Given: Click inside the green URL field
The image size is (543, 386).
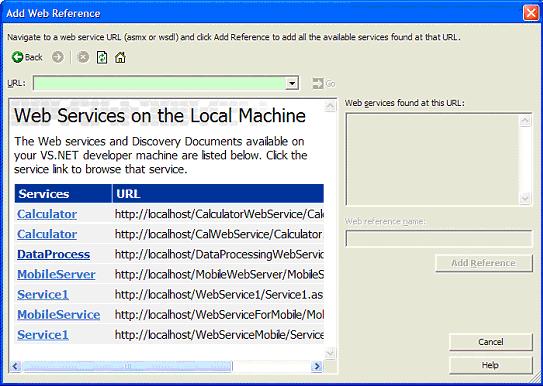Looking at the screenshot, I should [160, 83].
